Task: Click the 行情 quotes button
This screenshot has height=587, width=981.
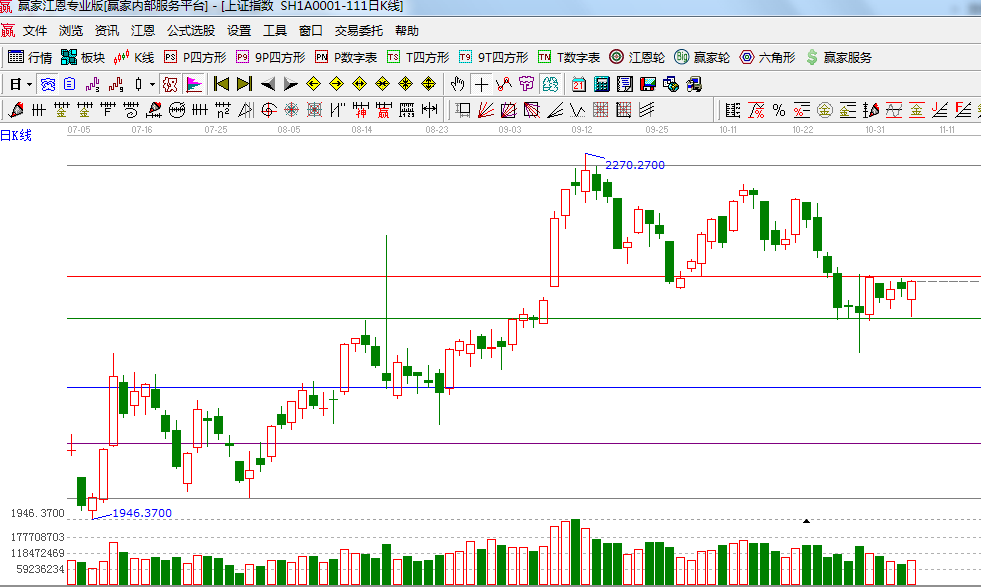Action: (30, 57)
